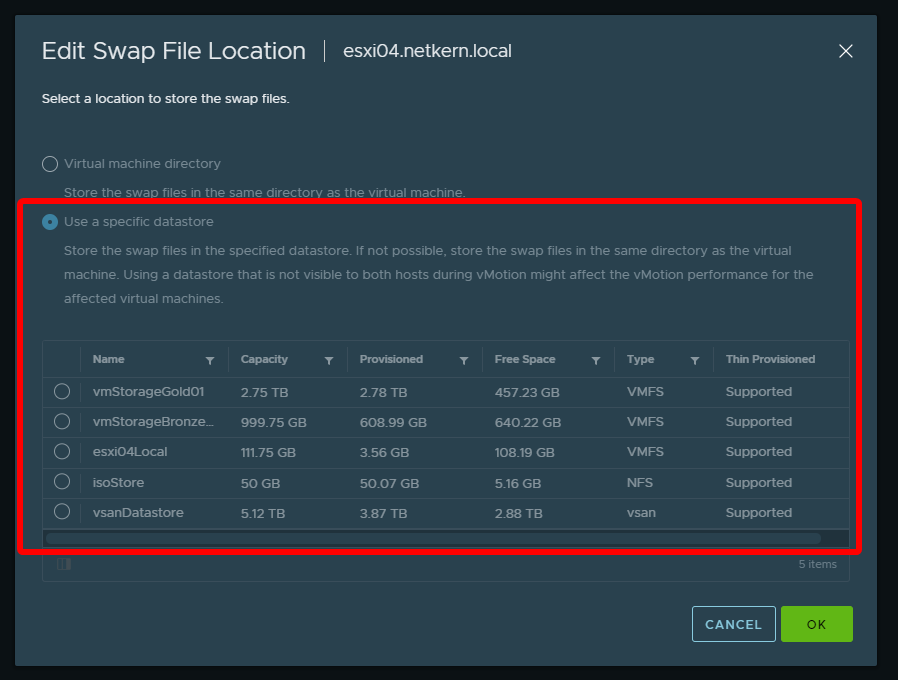Click the 111.75 GB capacity cell
898x680 pixels.
click(268, 453)
